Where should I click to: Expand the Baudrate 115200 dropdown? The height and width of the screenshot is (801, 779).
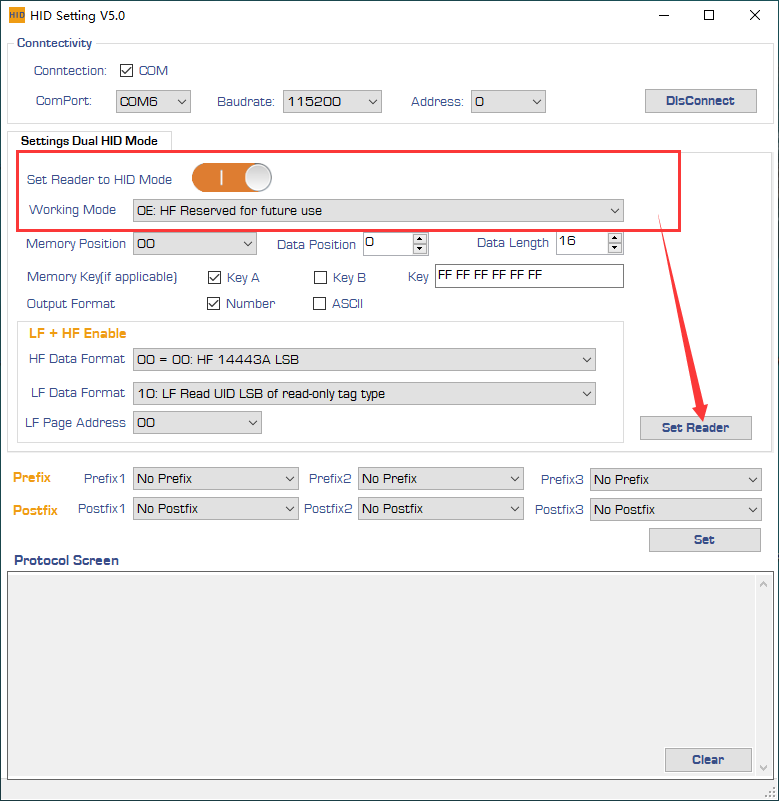[333, 101]
